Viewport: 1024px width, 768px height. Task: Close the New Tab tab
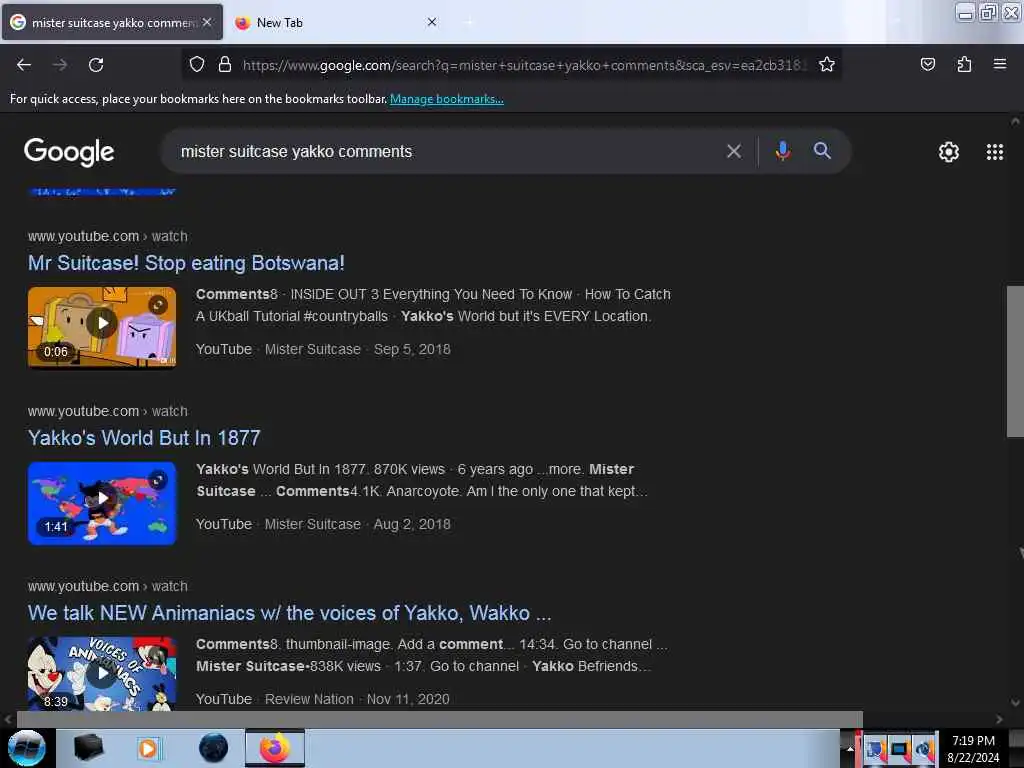click(432, 22)
